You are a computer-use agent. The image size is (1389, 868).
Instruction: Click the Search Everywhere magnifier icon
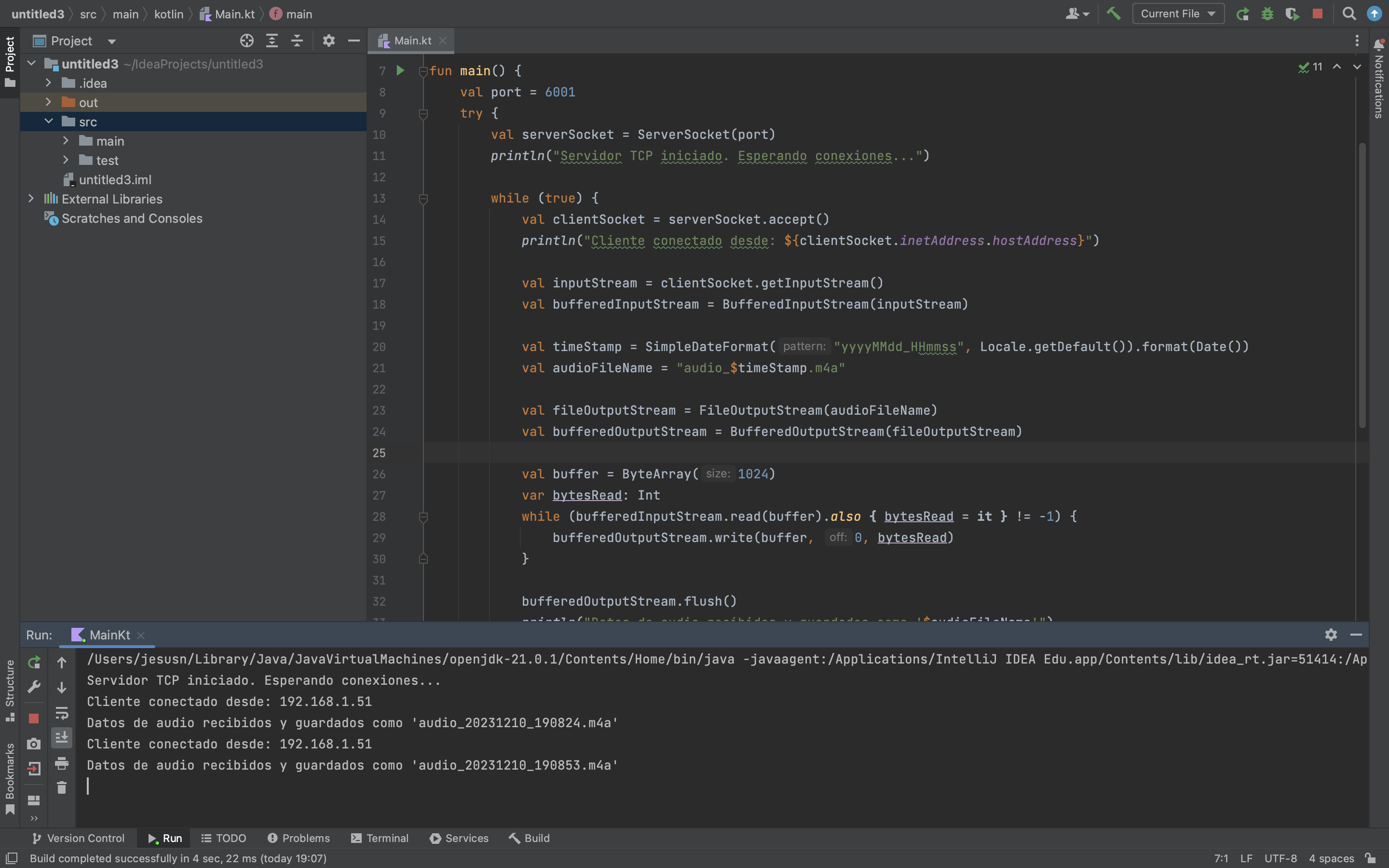[1349, 14]
